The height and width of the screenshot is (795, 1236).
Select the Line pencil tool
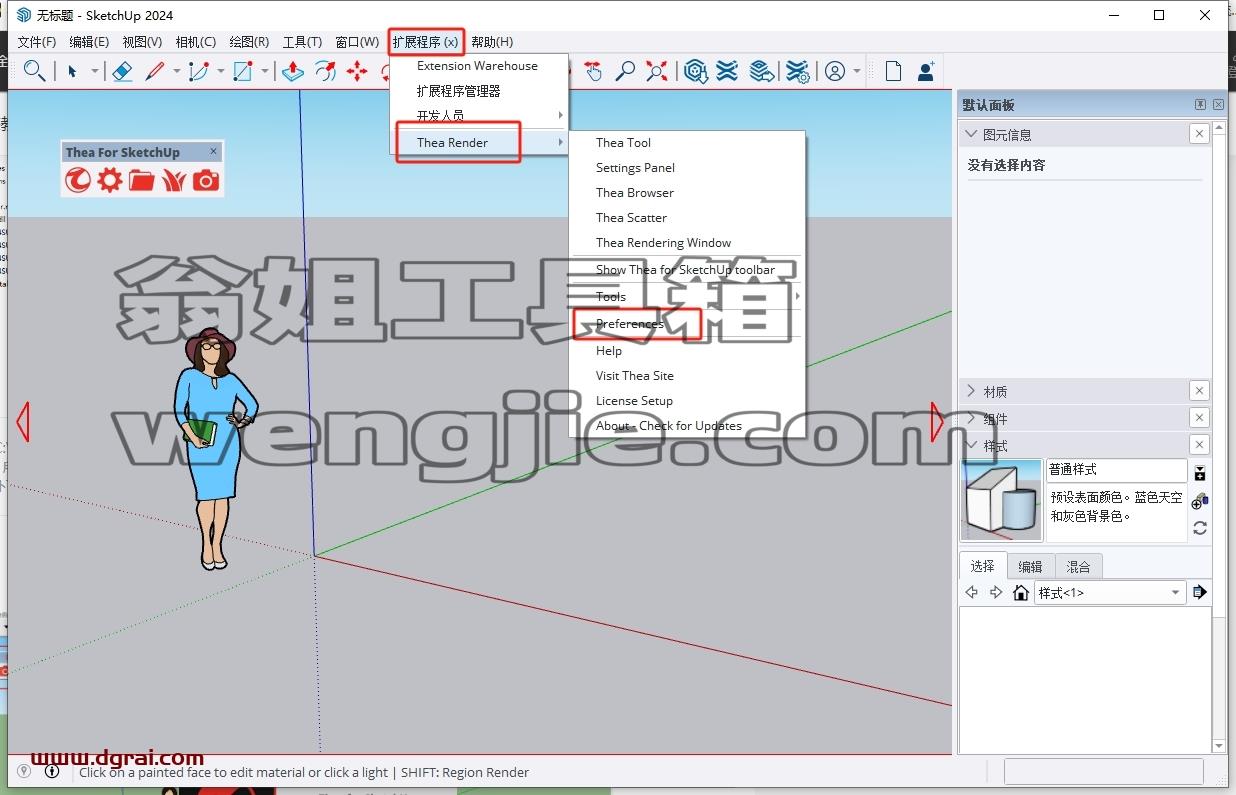click(x=154, y=71)
